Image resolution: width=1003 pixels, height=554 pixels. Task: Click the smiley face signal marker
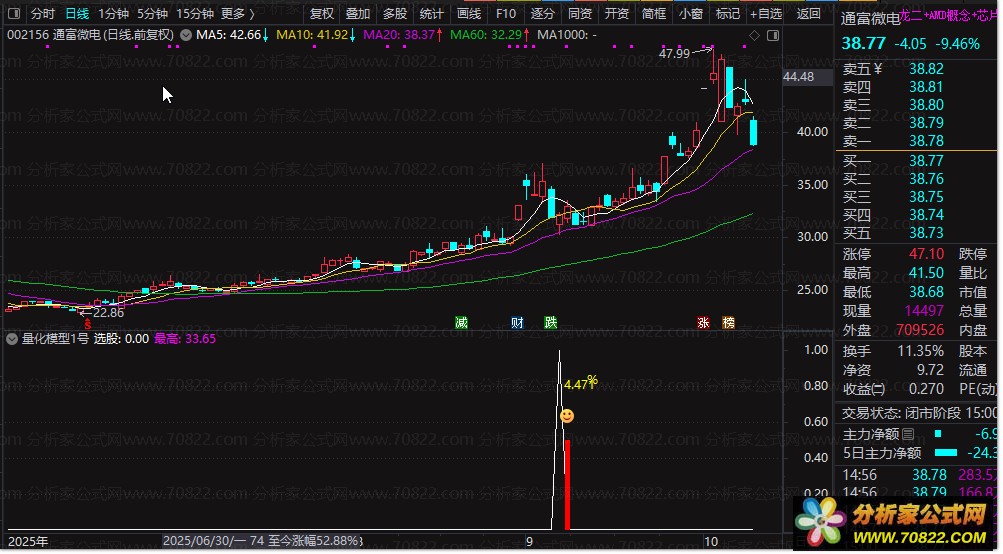tap(567, 416)
